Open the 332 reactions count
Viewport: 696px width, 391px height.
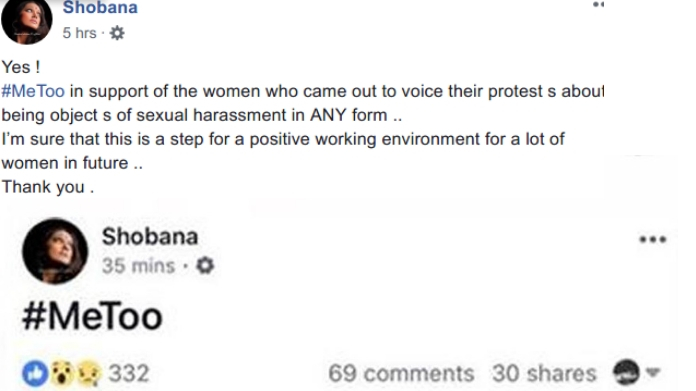click(x=129, y=373)
